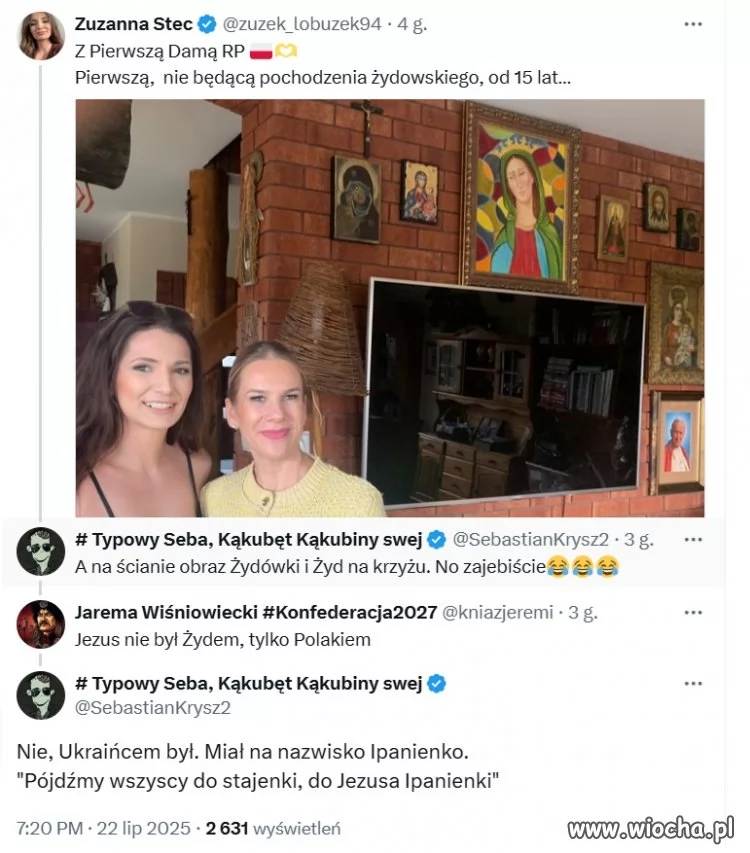Click the 2 631 wyświetleń view count

tap(273, 829)
